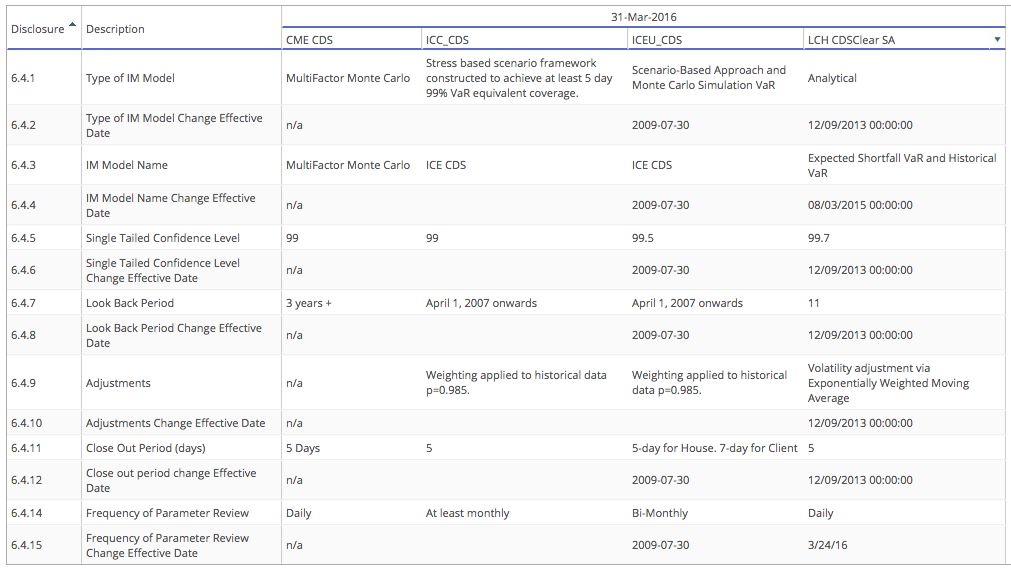Select disclosure number 6.4.14
Viewport: 1011px width, 569px height.
click(26, 514)
